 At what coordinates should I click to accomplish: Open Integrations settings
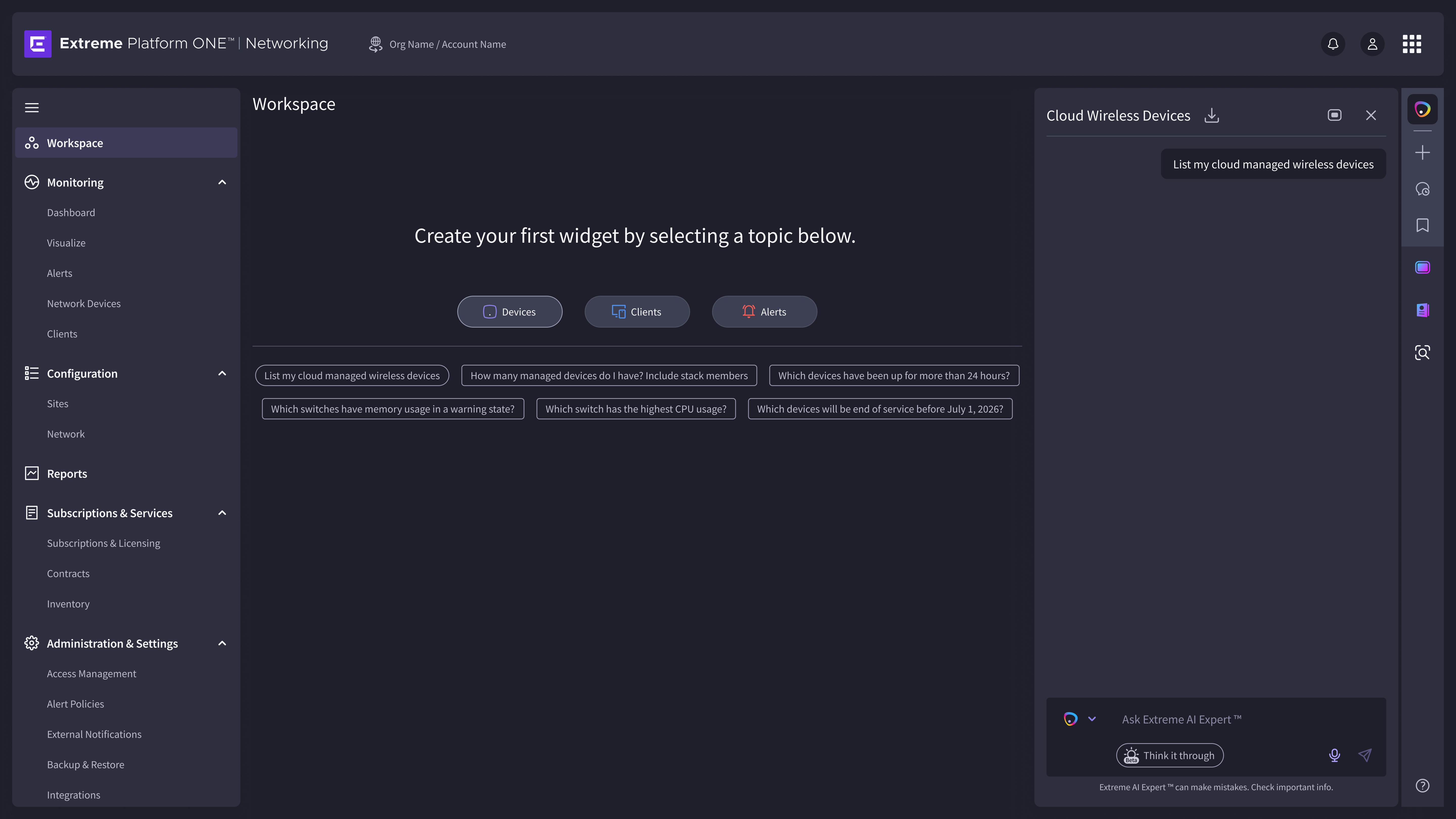click(x=74, y=795)
